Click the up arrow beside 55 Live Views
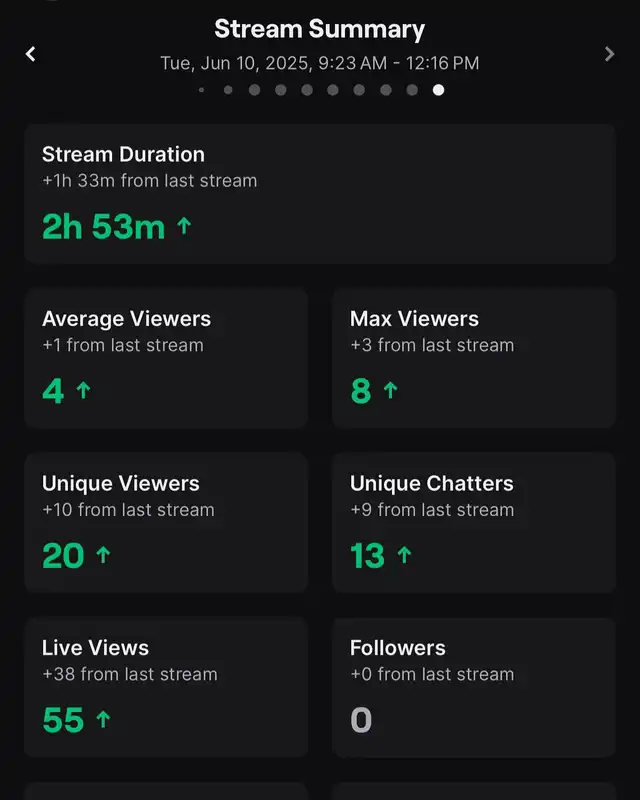Screen dimensions: 640x800 [102, 719]
